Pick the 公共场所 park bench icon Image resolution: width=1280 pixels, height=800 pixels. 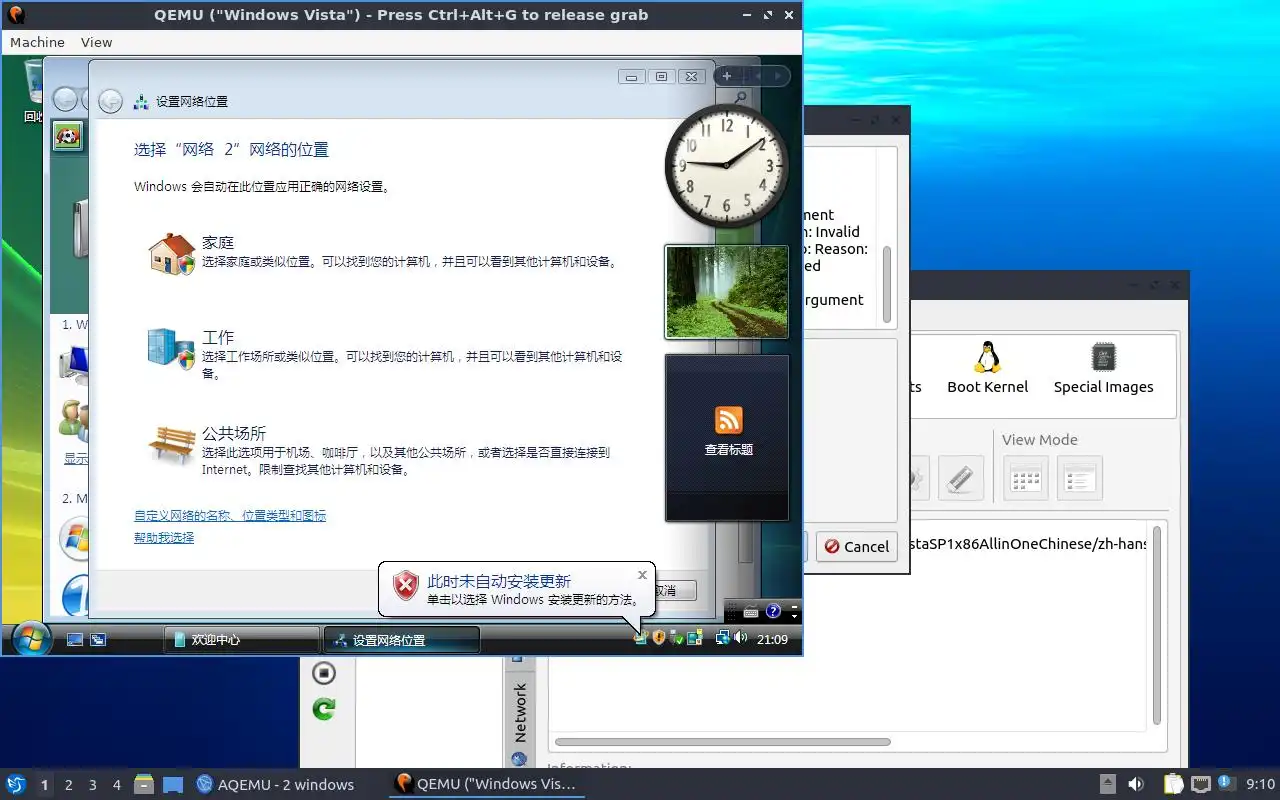tap(171, 444)
